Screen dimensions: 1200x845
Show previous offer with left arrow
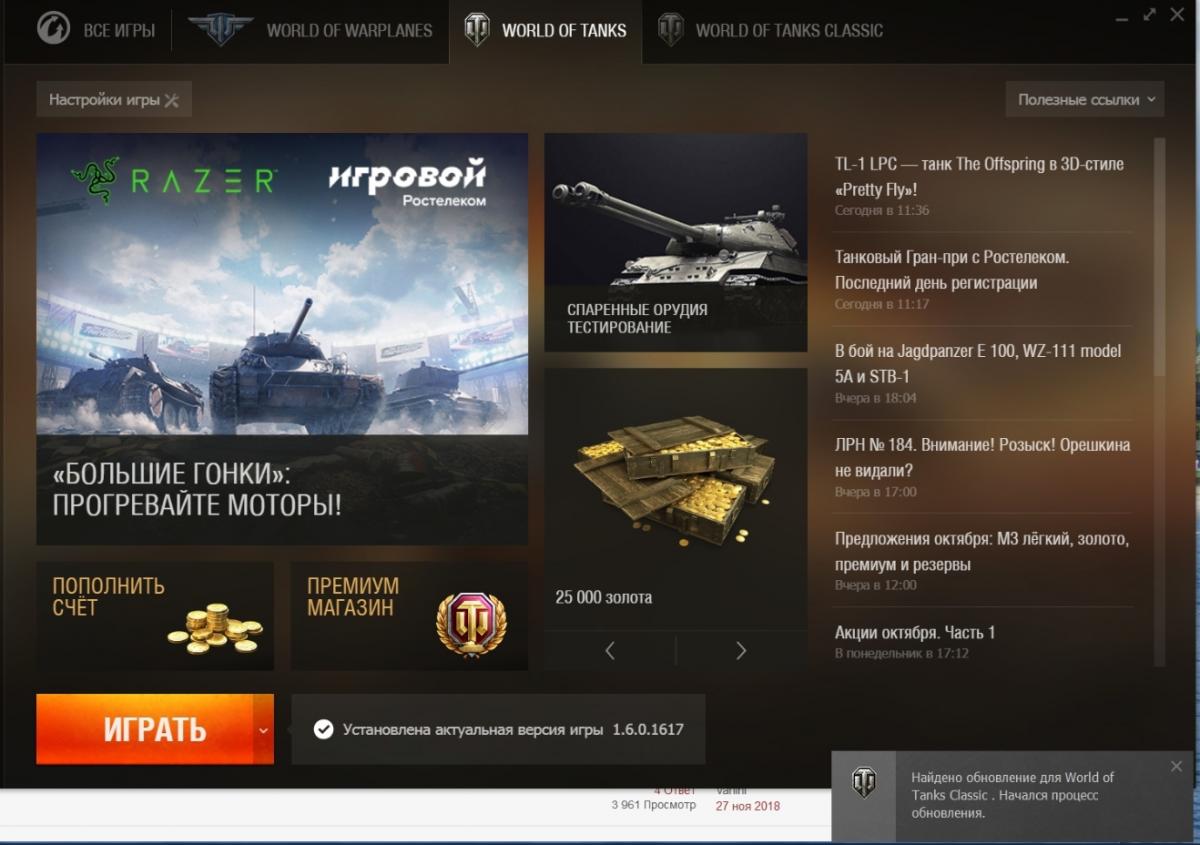(x=610, y=651)
